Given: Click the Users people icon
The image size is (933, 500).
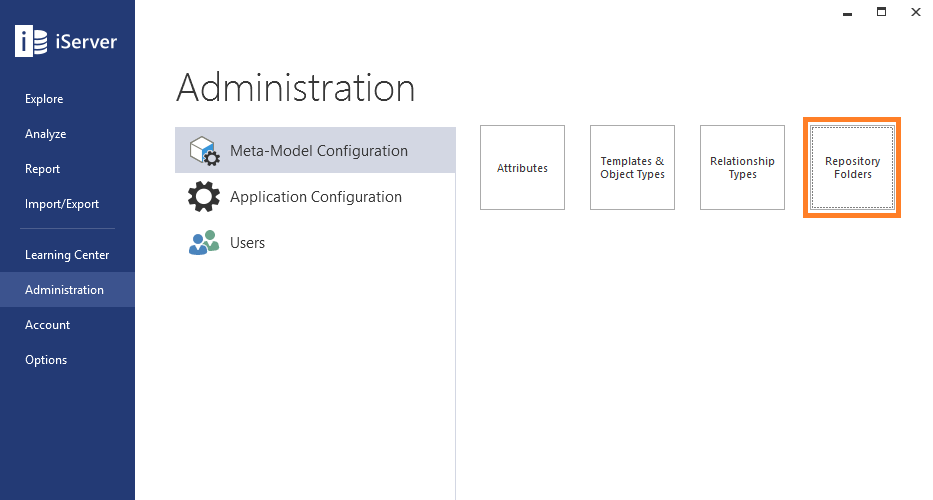Looking at the screenshot, I should pyautogui.click(x=203, y=243).
